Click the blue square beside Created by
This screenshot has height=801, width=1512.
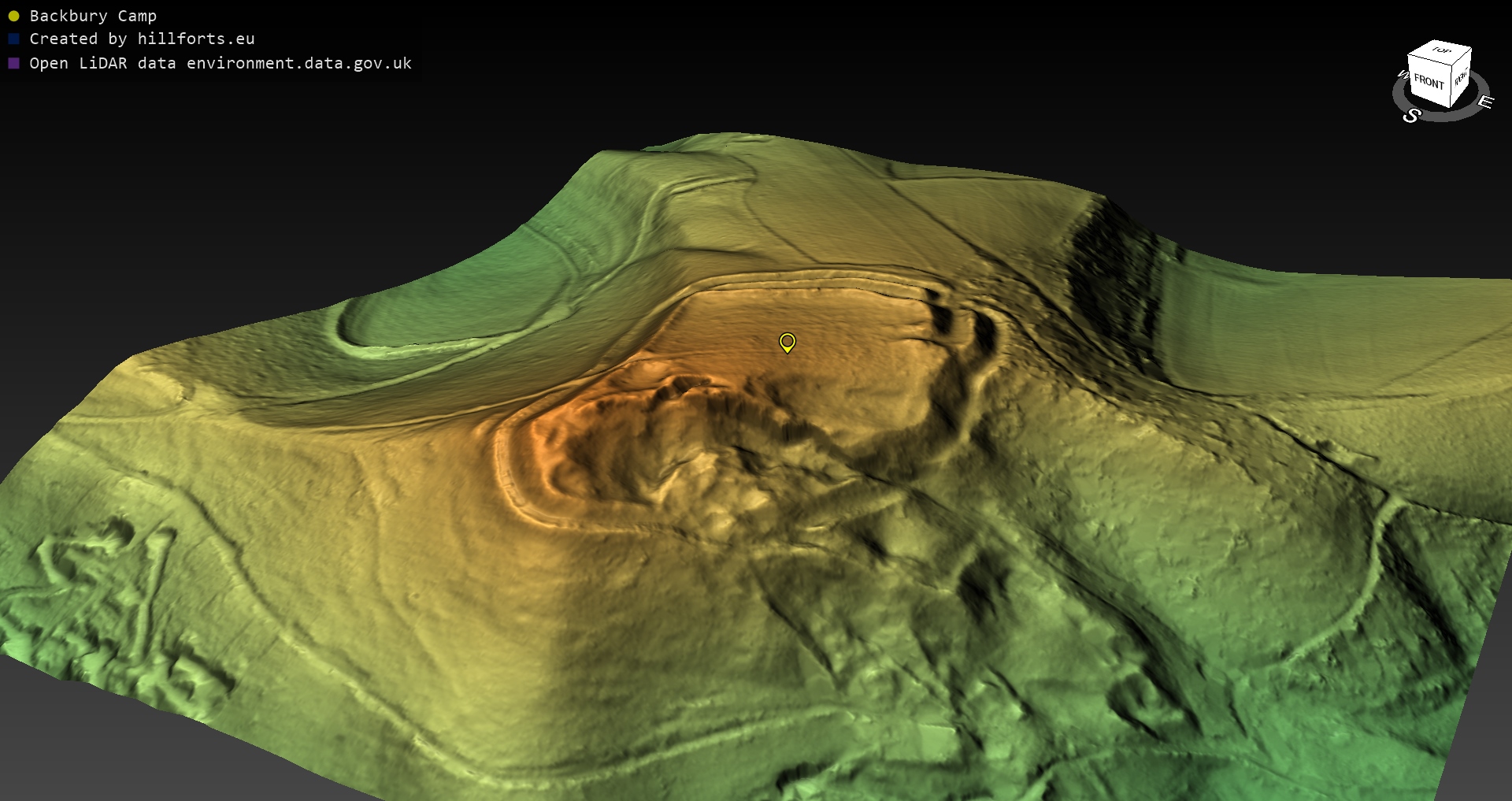point(13,39)
